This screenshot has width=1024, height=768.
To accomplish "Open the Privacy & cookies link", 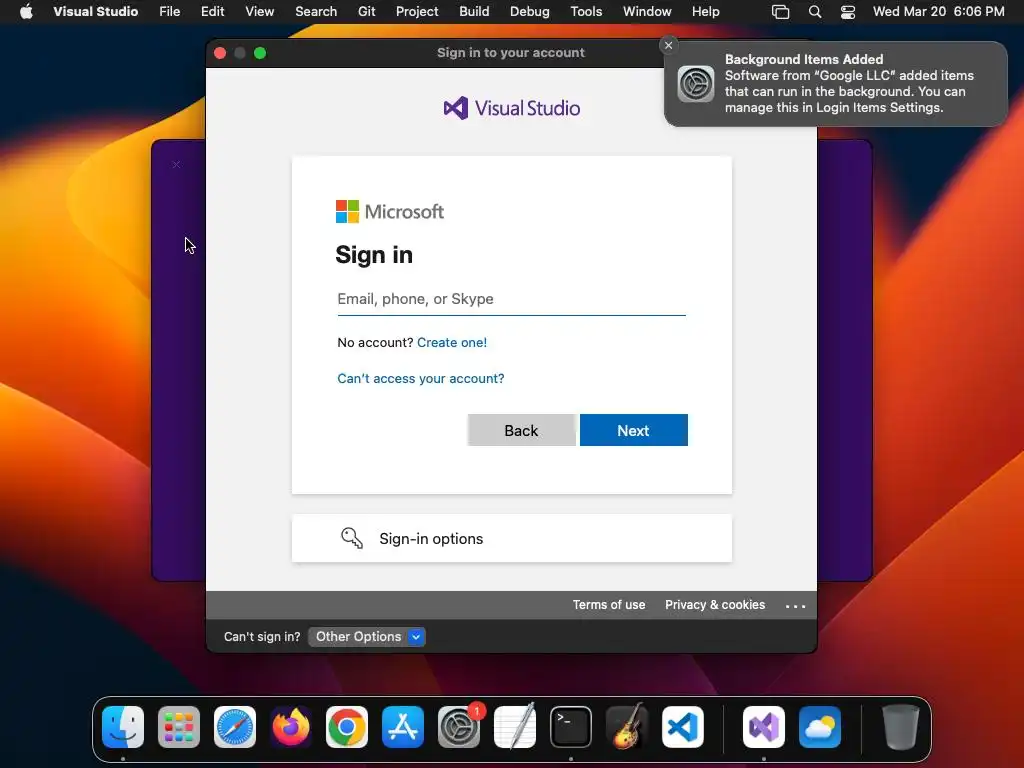I will [x=715, y=605].
